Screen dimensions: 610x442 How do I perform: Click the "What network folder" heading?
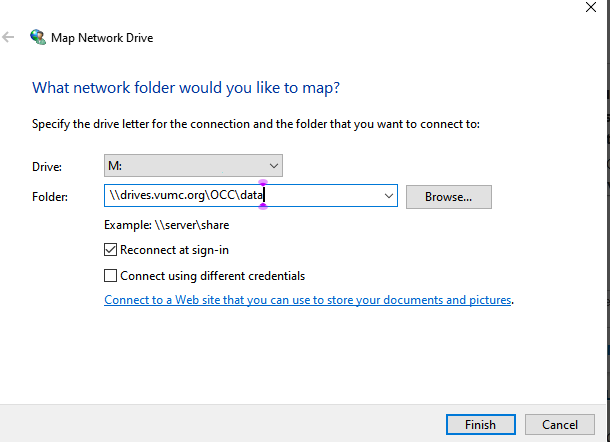(186, 88)
